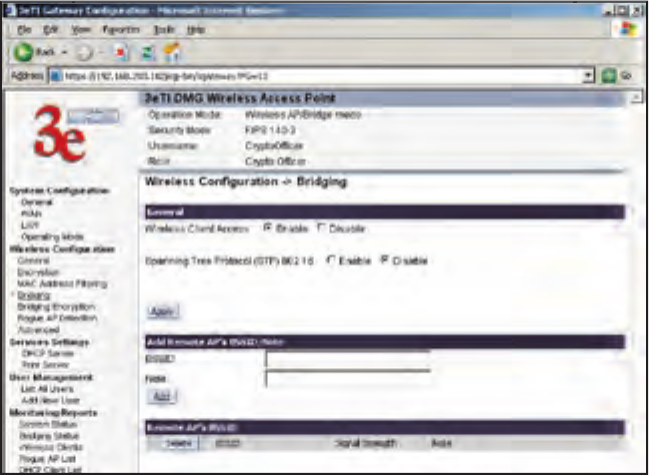
Task: Open Rogue AP List link
Action: pyautogui.click(x=47, y=458)
